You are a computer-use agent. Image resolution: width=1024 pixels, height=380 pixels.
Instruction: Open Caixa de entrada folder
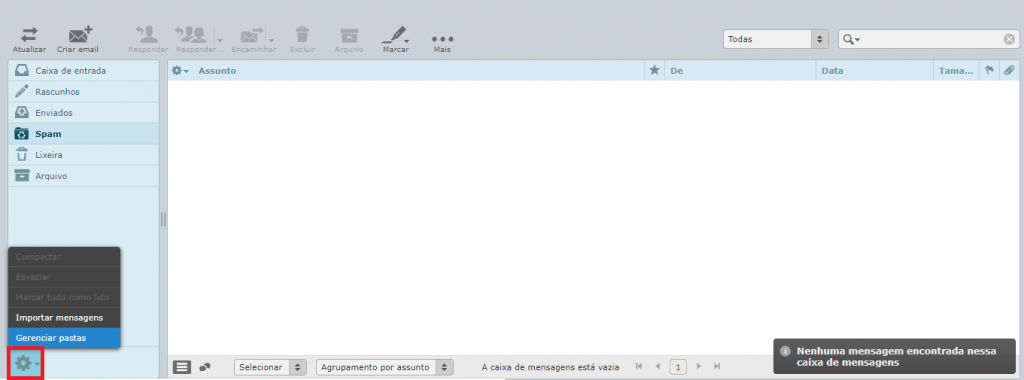pyautogui.click(x=84, y=71)
